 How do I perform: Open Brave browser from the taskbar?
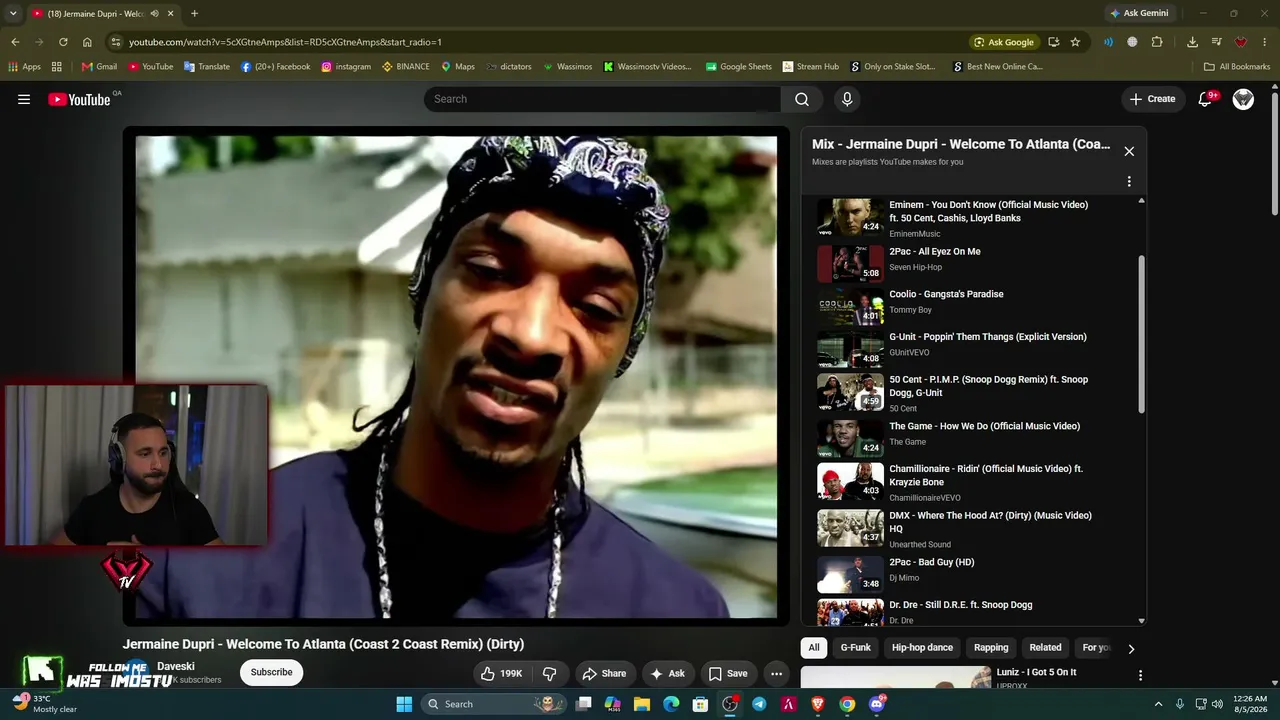818,704
